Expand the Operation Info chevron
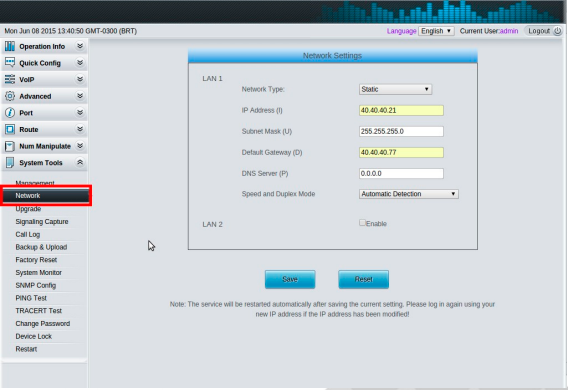The image size is (568, 390). (x=80, y=46)
